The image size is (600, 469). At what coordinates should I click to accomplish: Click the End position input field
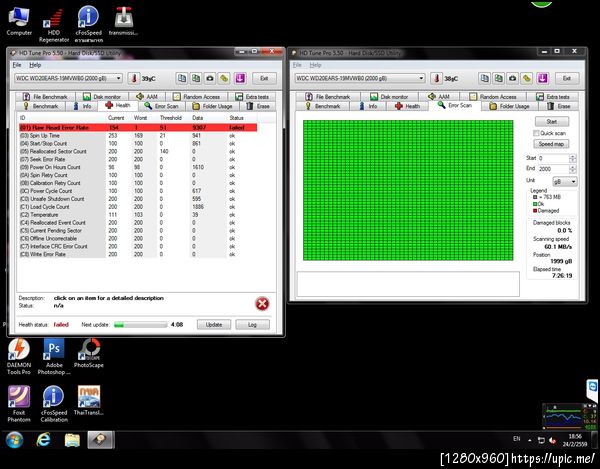coord(554,169)
